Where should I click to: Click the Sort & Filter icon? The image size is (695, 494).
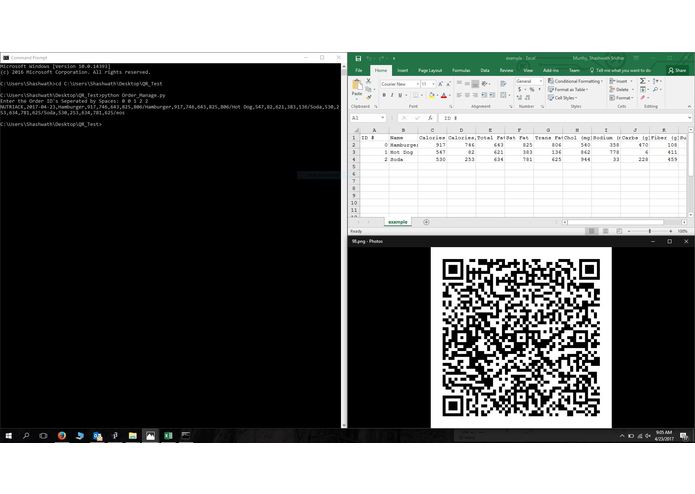[x=656, y=81]
